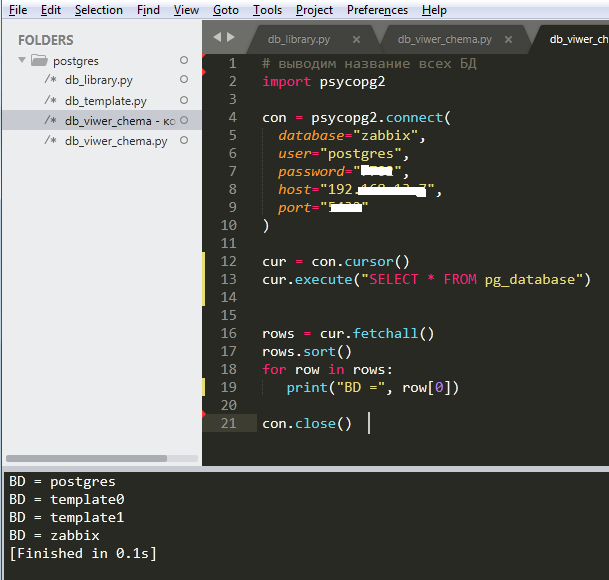
Task: Open the Selection menu
Action: [99, 10]
